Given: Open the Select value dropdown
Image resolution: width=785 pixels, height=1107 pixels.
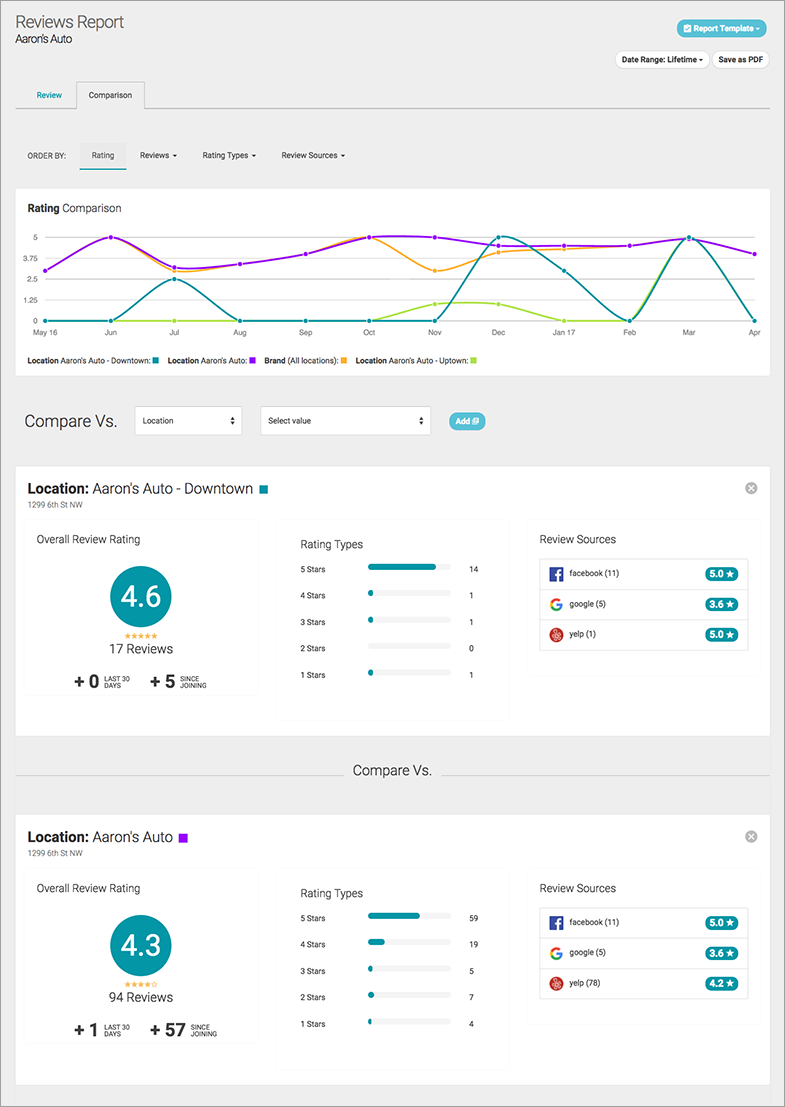Looking at the screenshot, I should point(346,420).
